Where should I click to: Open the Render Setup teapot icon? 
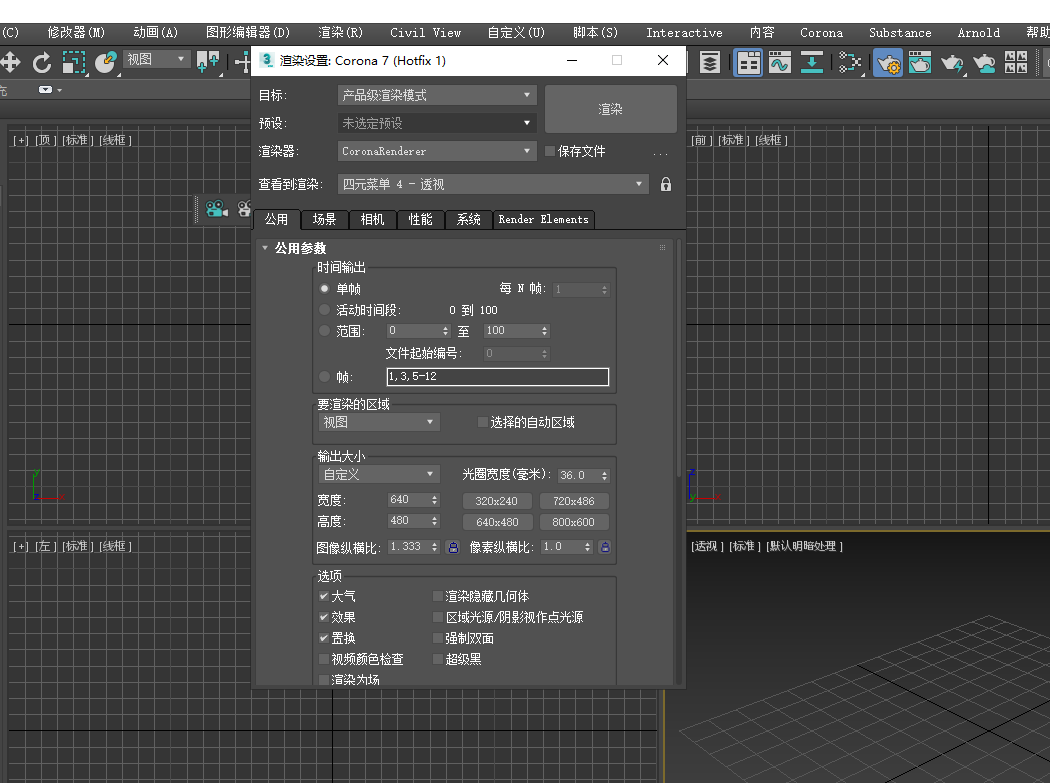(887, 63)
